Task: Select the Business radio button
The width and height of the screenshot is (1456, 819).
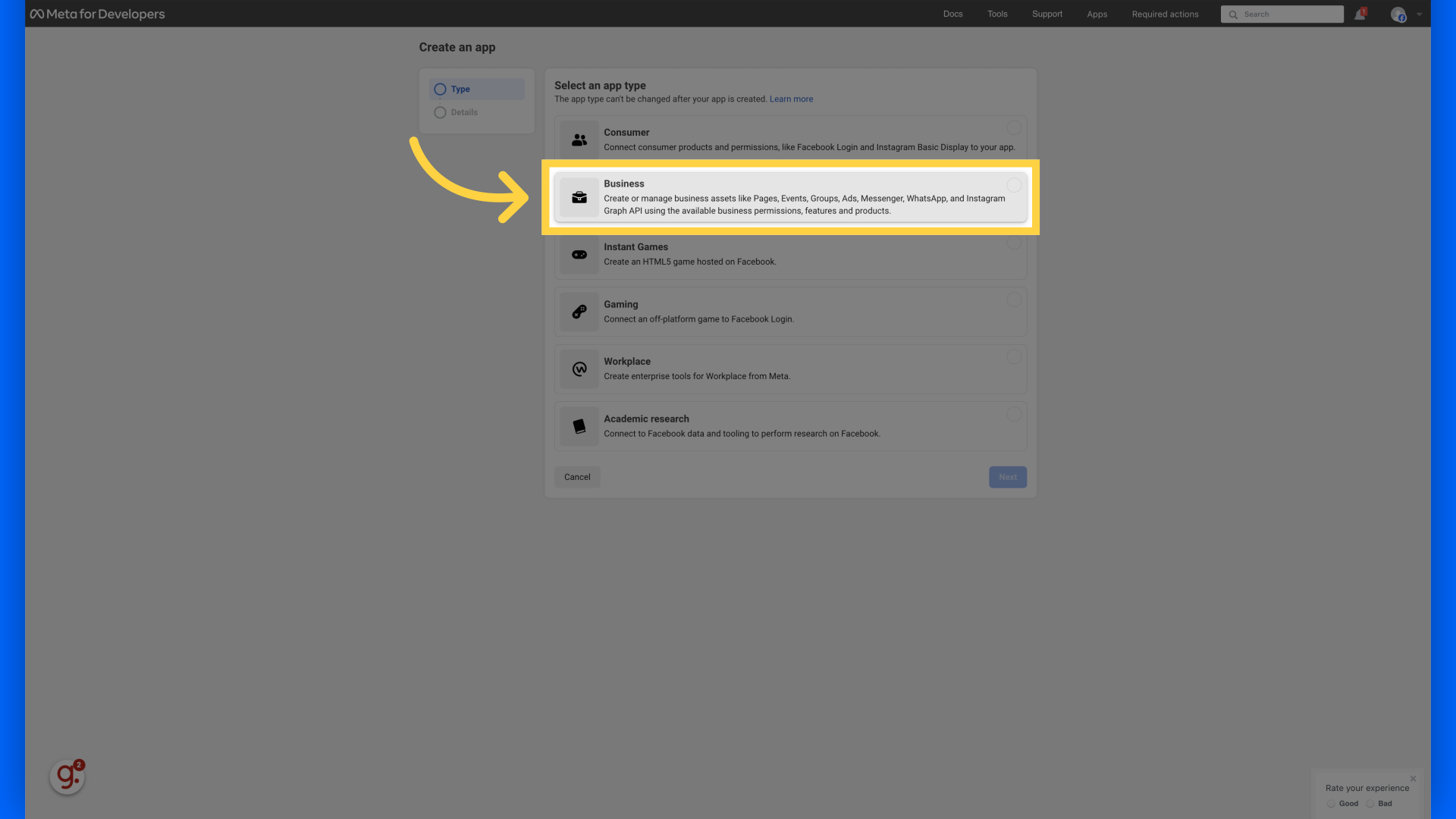Action: (x=1014, y=185)
